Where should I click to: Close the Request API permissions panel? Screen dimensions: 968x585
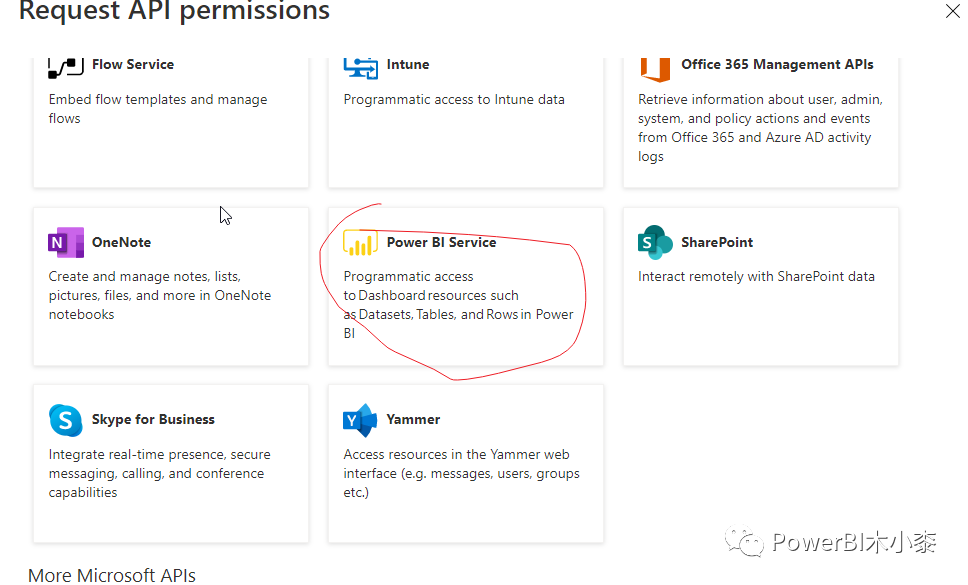click(x=952, y=10)
